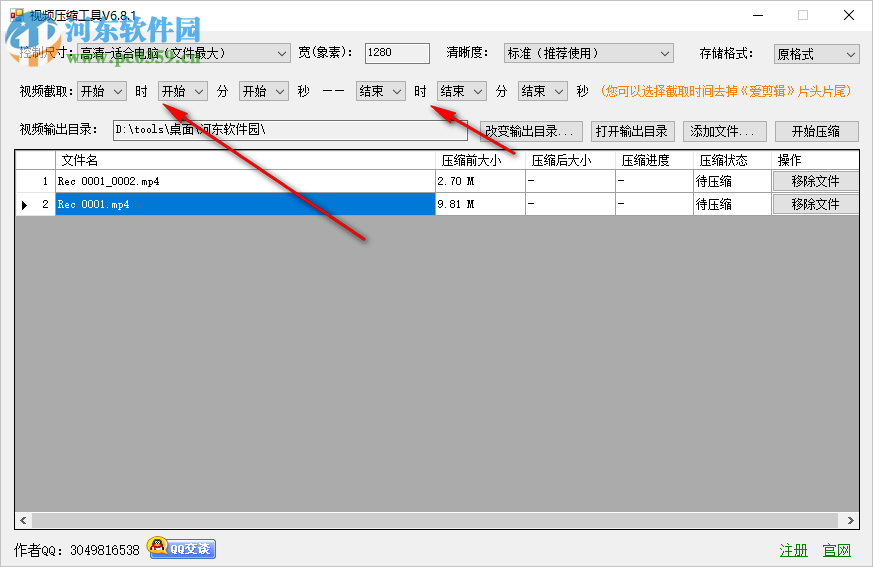Click row header number 1
Image resolution: width=873 pixels, height=567 pixels.
pyautogui.click(x=35, y=181)
